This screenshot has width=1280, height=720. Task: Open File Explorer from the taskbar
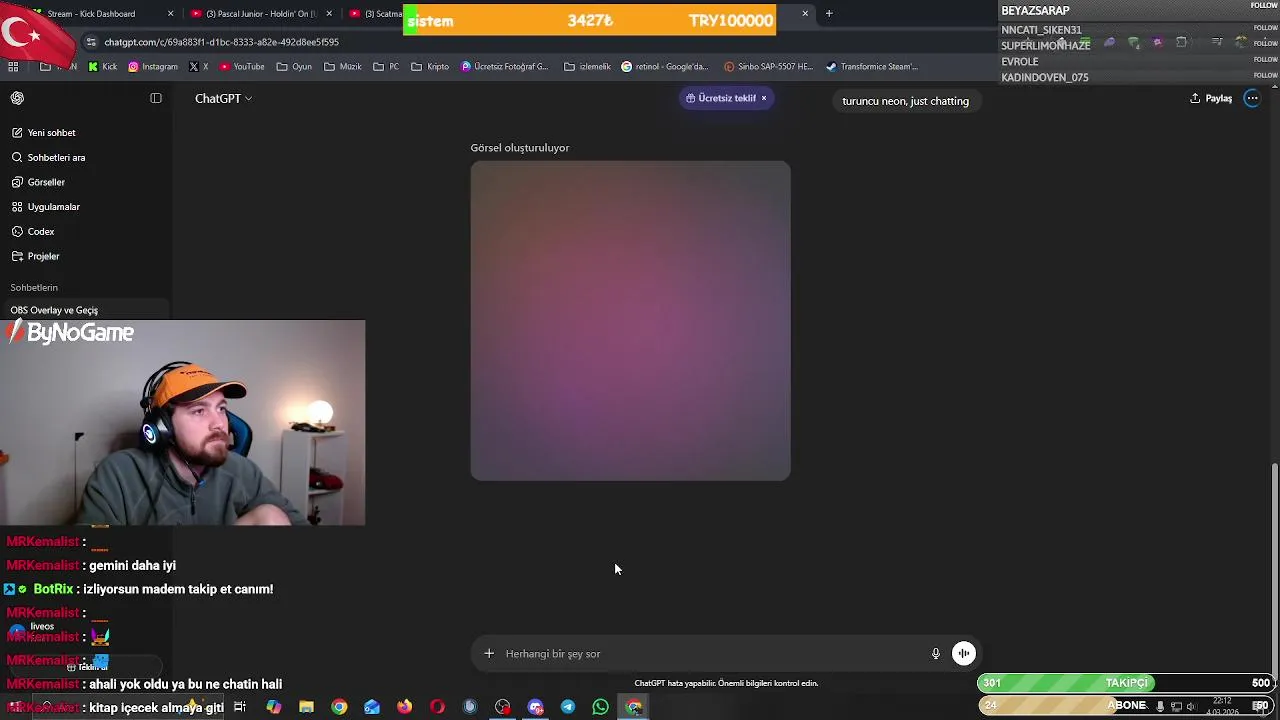coord(307,707)
